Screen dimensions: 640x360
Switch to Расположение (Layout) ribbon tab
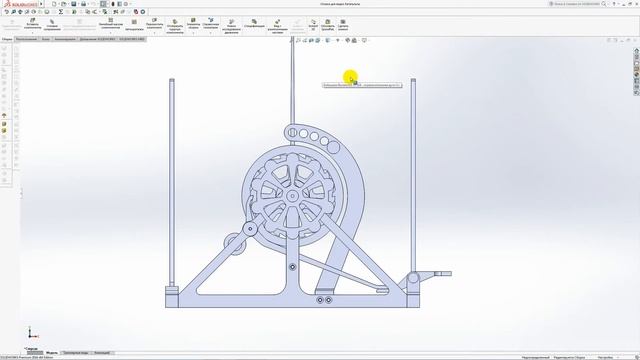click(x=27, y=39)
